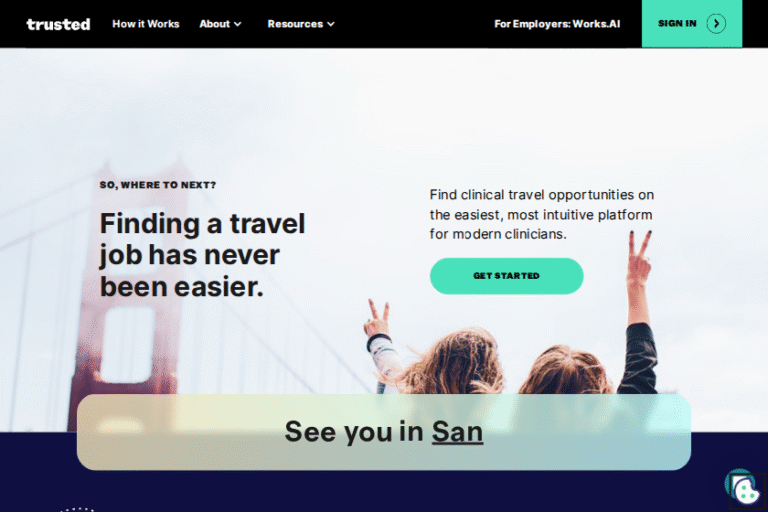Follow the underlined San link
The width and height of the screenshot is (768, 512).
(457, 432)
